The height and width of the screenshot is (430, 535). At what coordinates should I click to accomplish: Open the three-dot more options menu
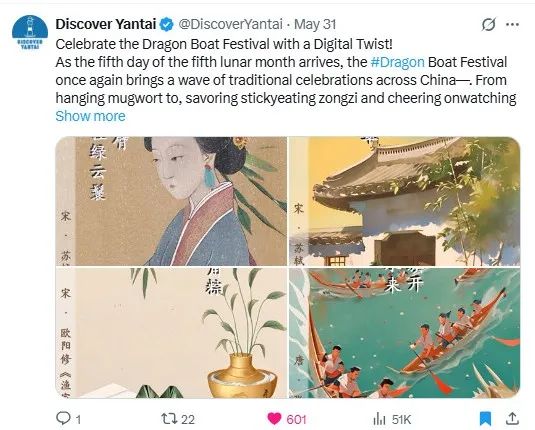click(x=512, y=24)
